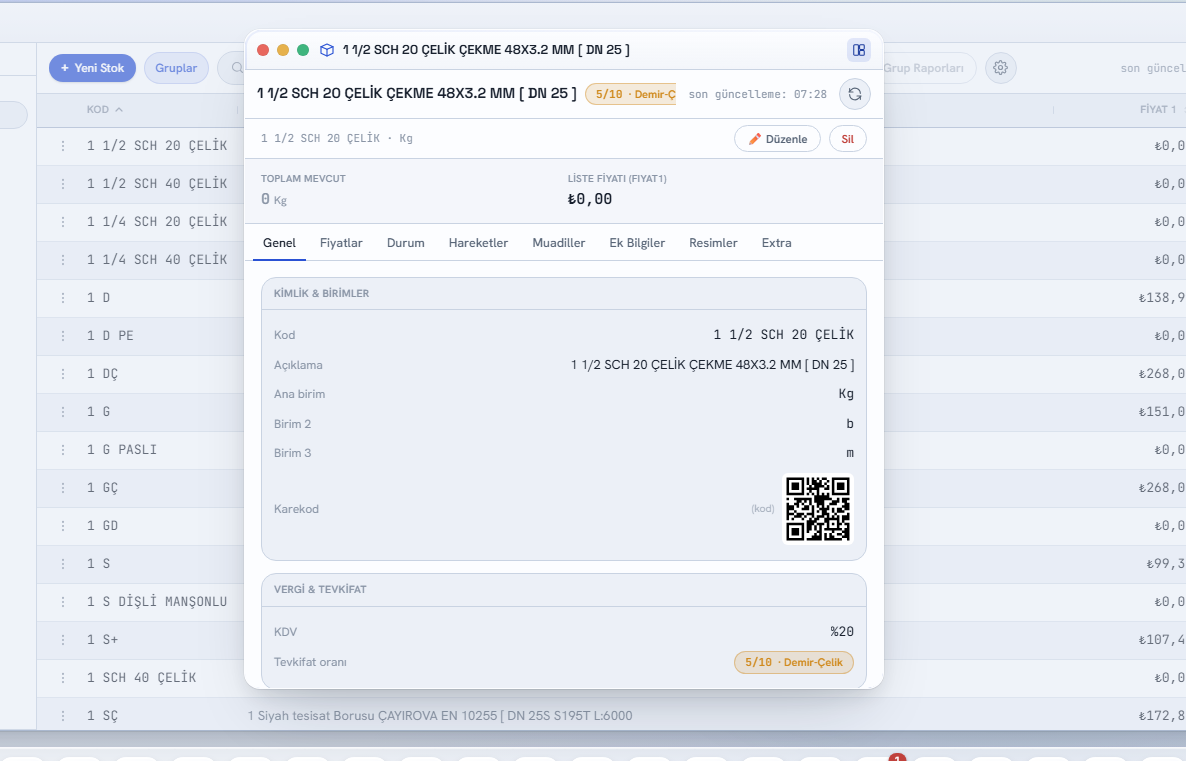Open the row menu dots for 1 S+
This screenshot has height=761, width=1186.
(x=63, y=639)
